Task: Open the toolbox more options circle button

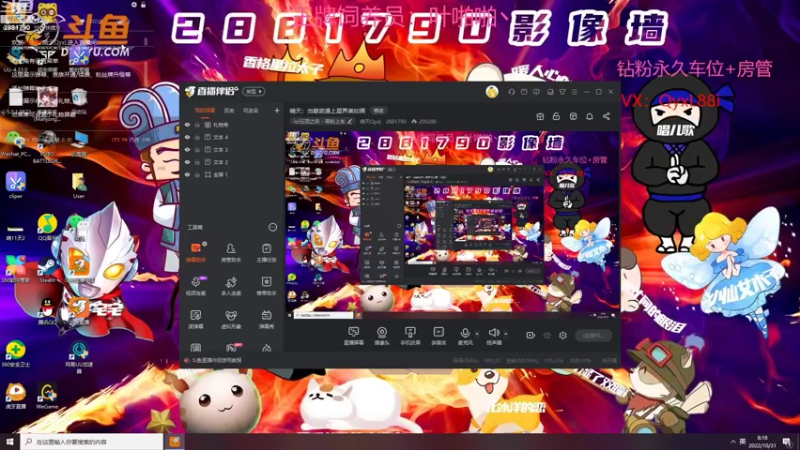Action: [x=272, y=227]
